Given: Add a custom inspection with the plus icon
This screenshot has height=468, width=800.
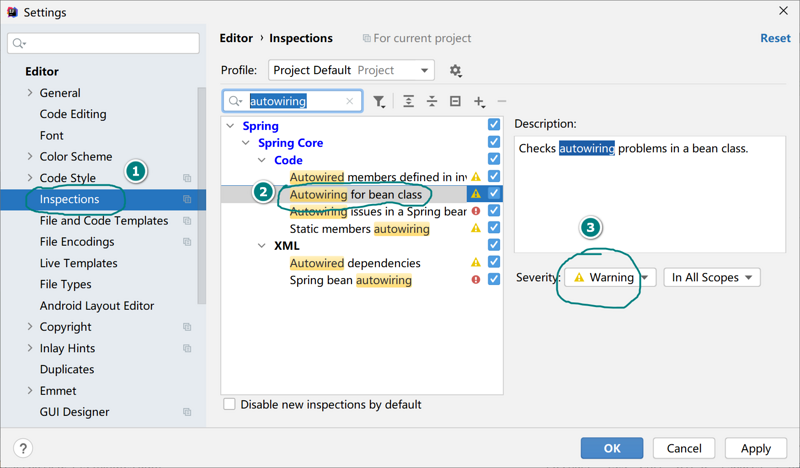Looking at the screenshot, I should pyautogui.click(x=479, y=102).
